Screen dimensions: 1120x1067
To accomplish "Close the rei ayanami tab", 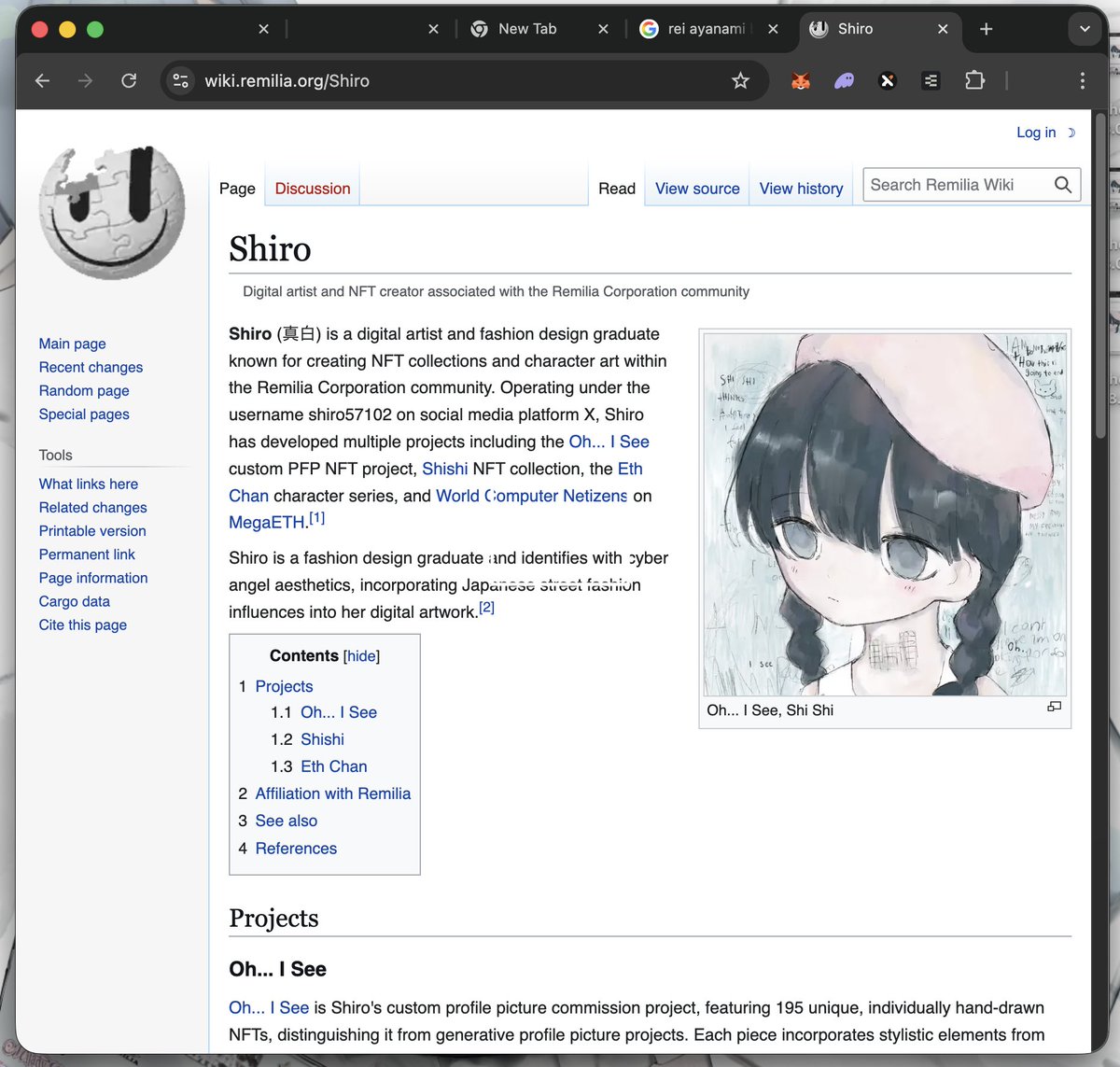I will (x=773, y=29).
